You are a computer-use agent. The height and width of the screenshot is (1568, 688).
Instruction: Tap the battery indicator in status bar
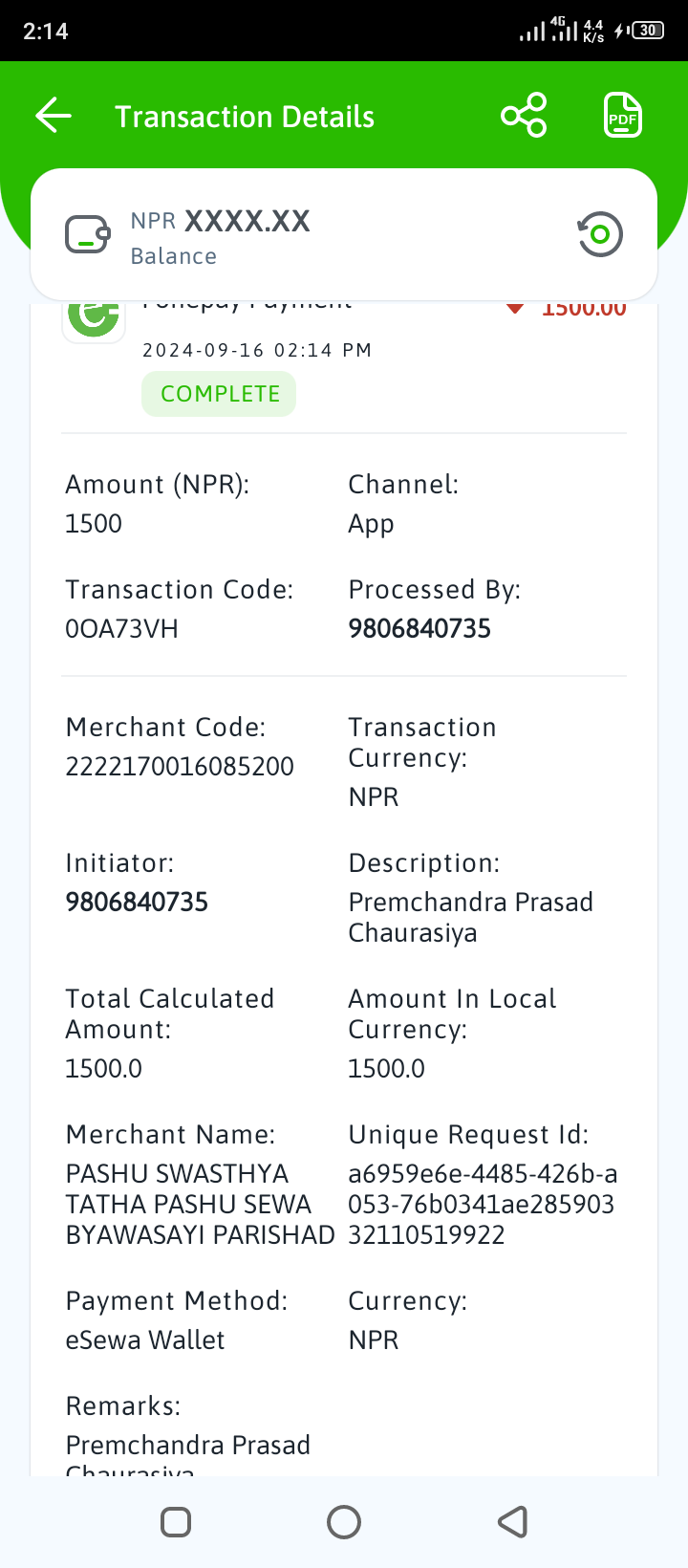point(648,30)
